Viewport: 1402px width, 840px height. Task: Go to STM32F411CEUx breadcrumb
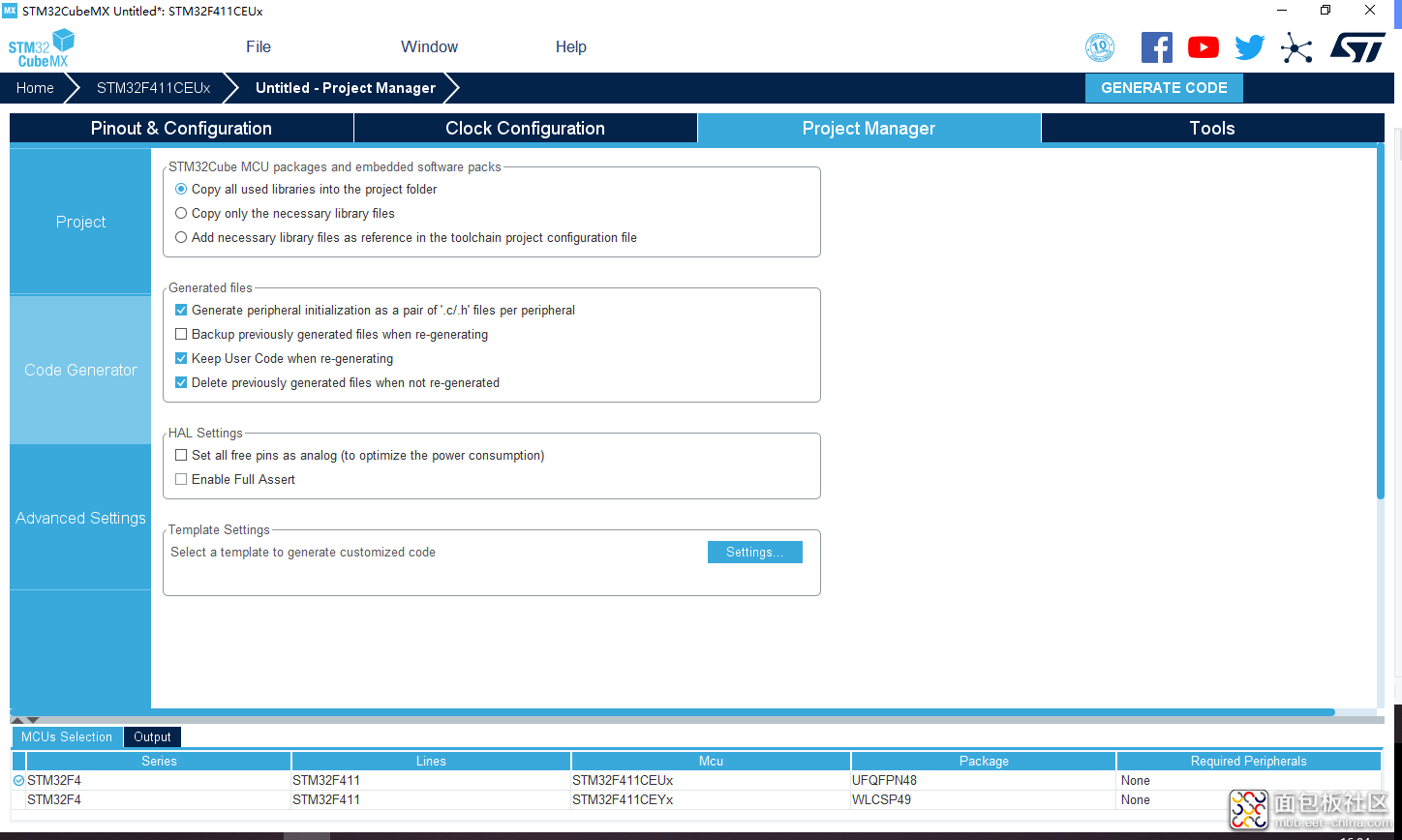pos(153,87)
